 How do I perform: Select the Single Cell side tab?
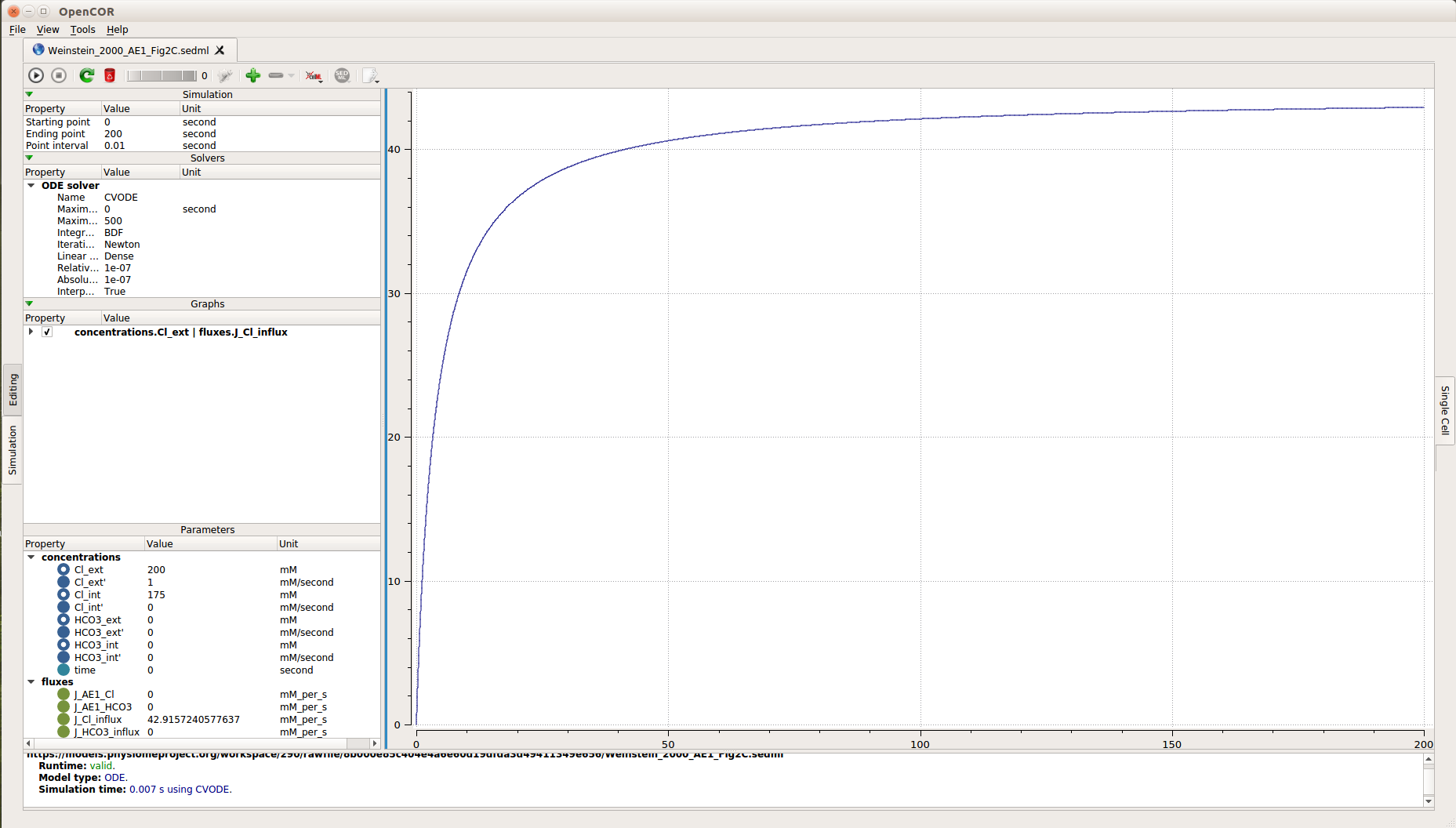(1444, 410)
